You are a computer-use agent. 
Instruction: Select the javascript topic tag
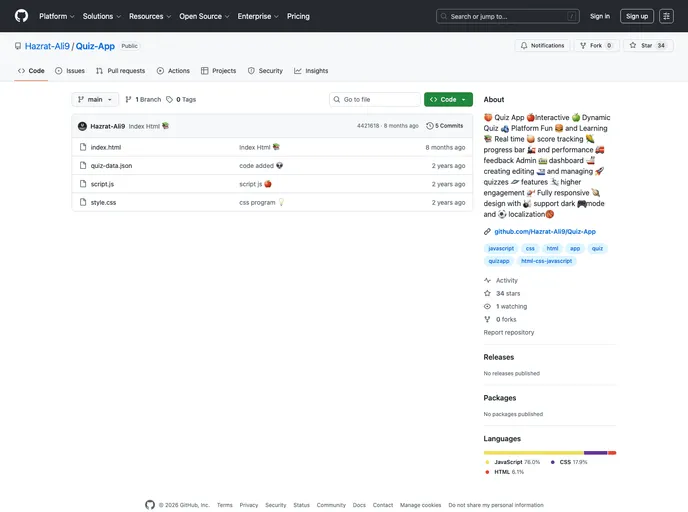tap(501, 248)
